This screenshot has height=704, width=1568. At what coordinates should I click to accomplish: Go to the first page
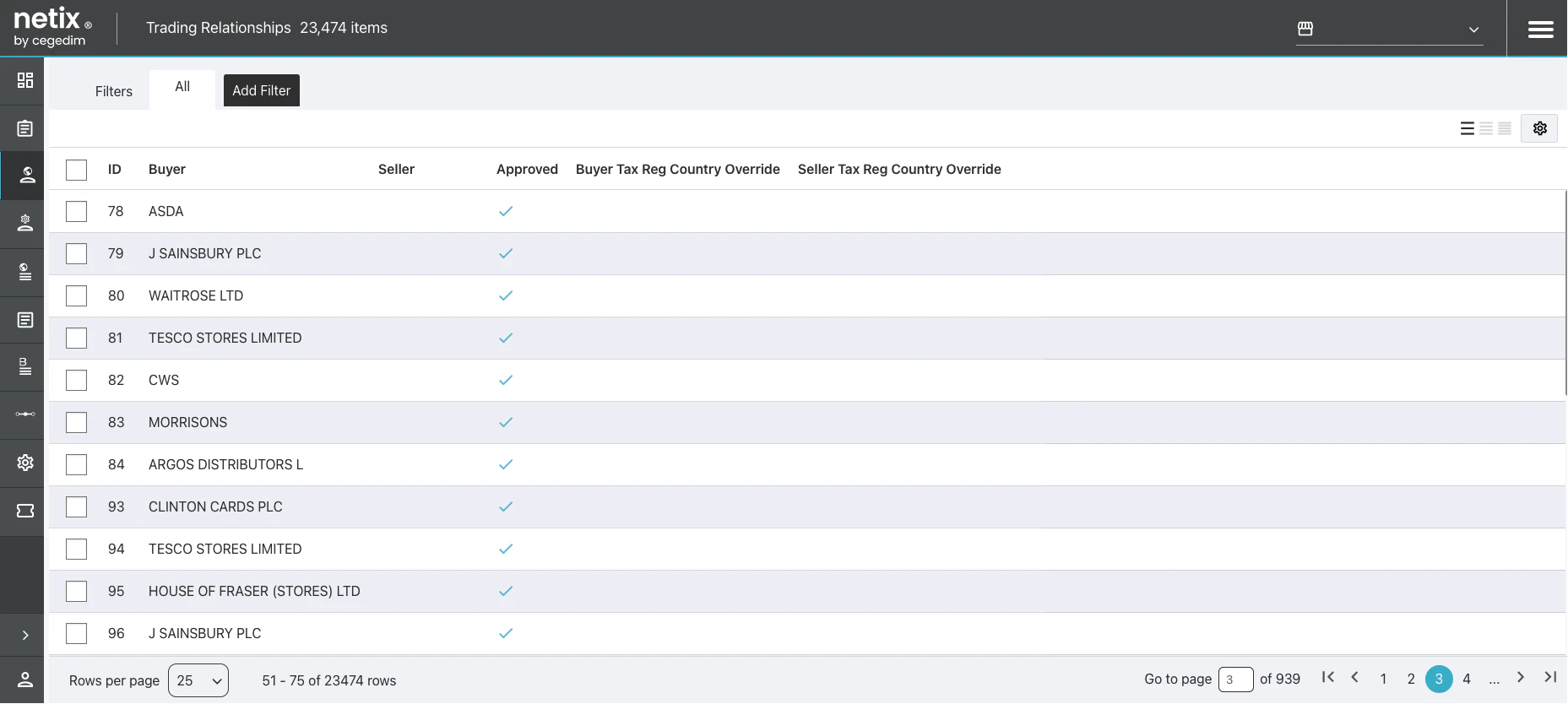pyautogui.click(x=1328, y=677)
